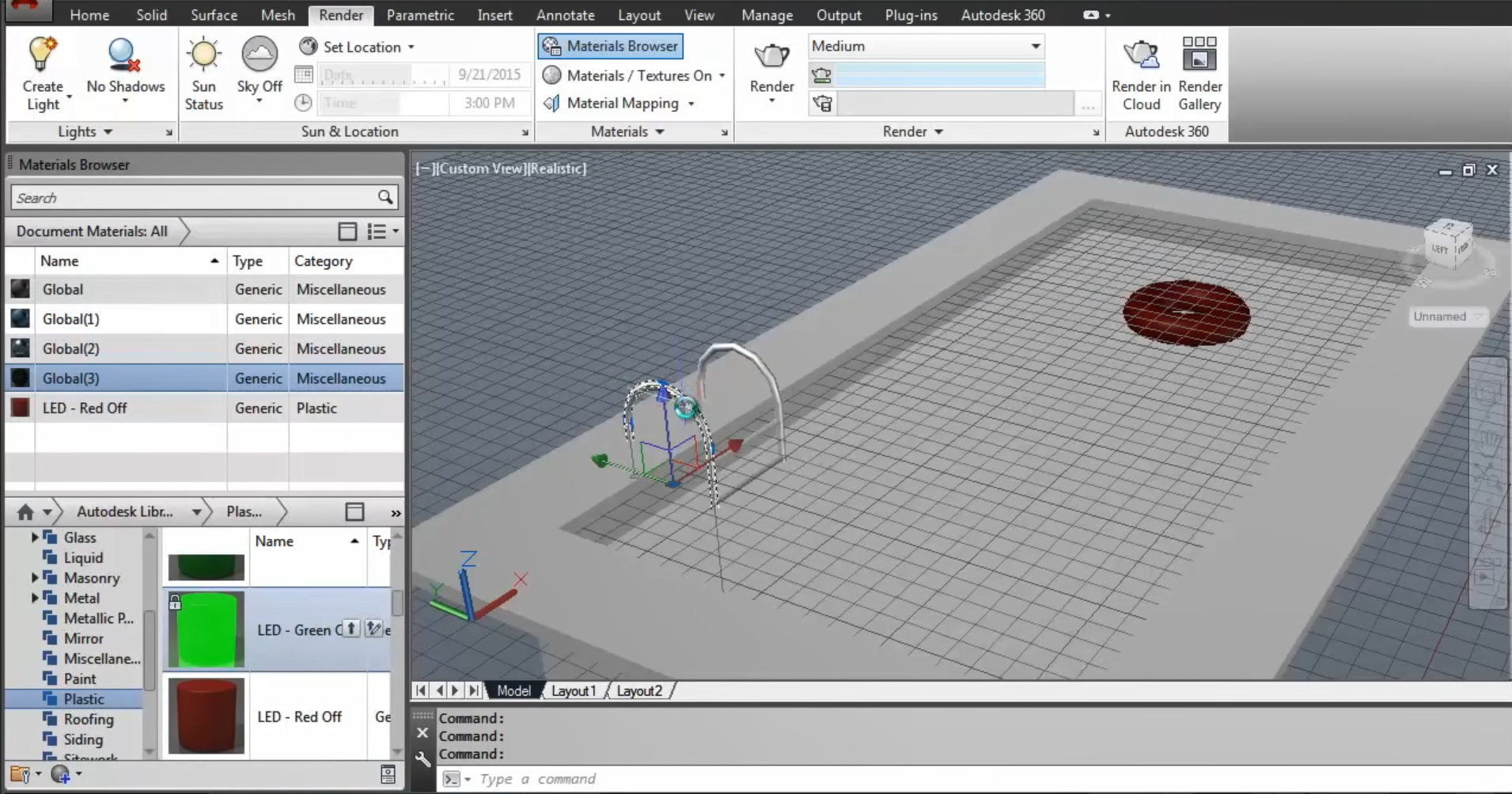Viewport: 1512px width, 794px height.
Task: Click the render output file browse button
Action: pos(1088,104)
